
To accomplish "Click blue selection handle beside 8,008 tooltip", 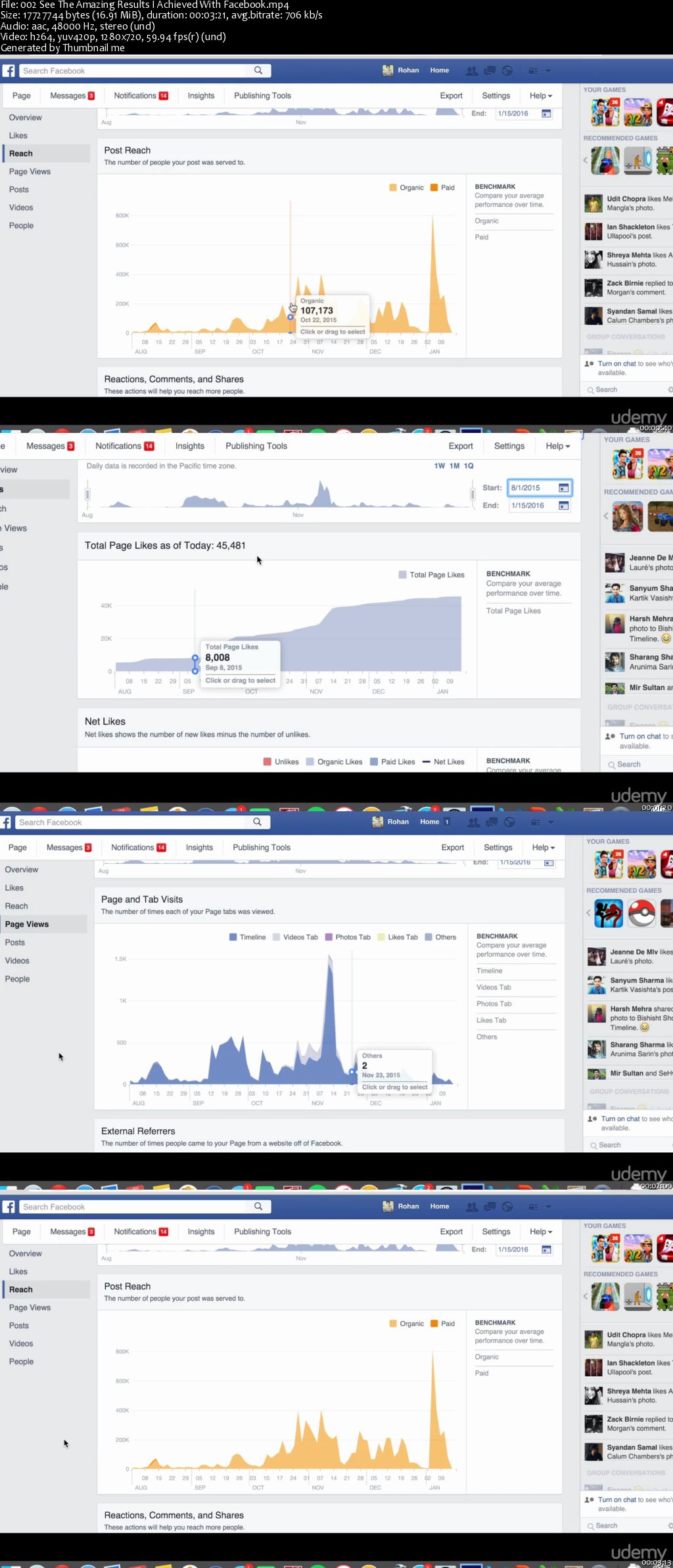I will tap(195, 664).
